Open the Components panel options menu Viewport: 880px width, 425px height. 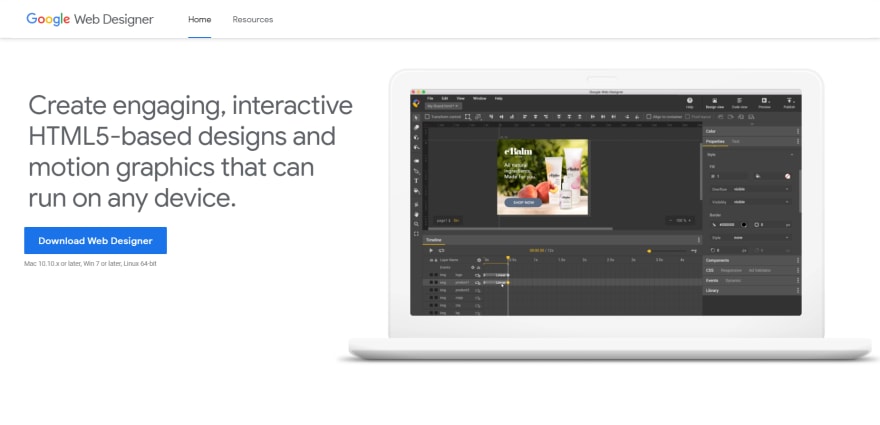click(798, 261)
